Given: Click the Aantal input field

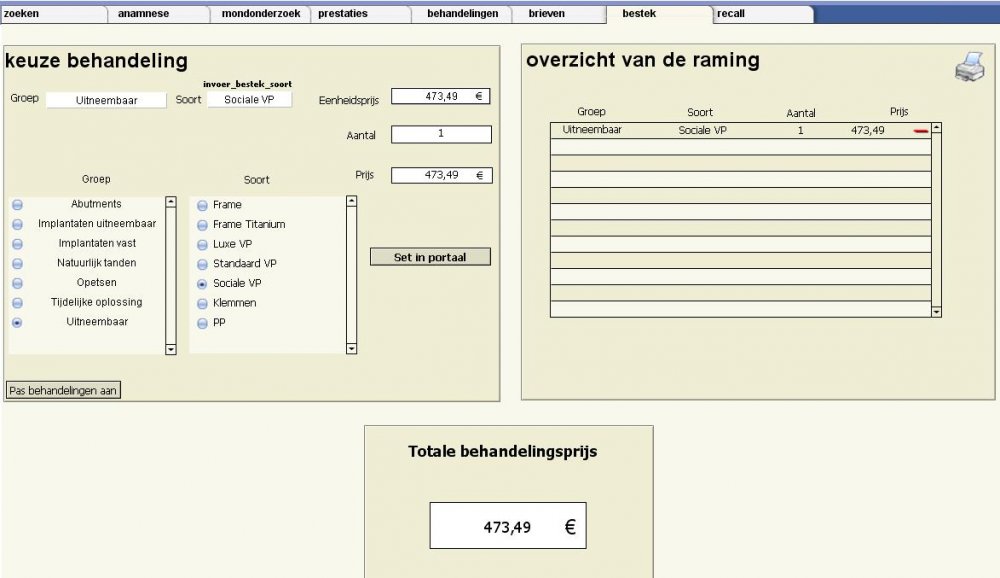Looking at the screenshot, I should [441, 134].
